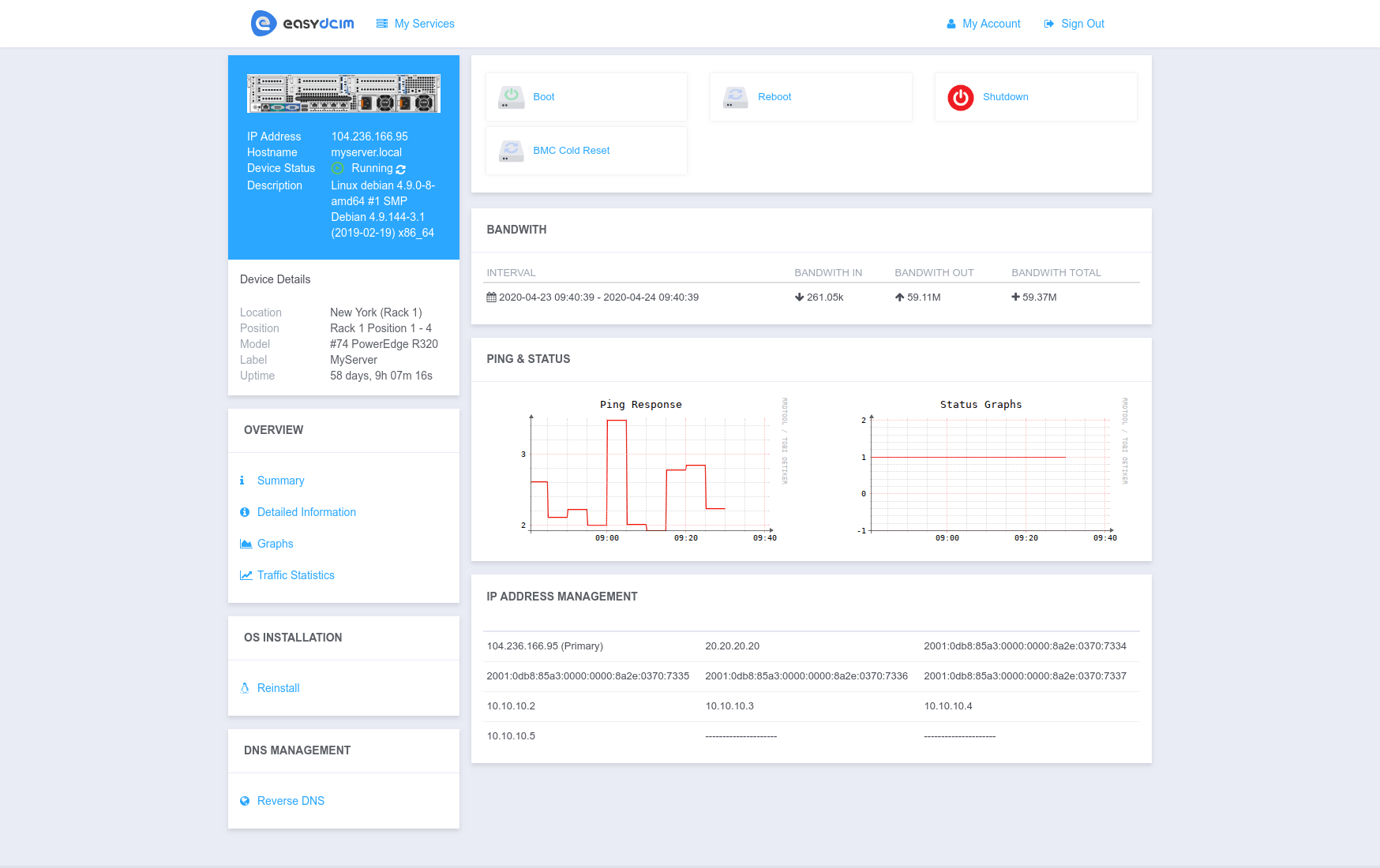Go to Detailed Information page
This screenshot has width=1380, height=868.
tap(306, 512)
